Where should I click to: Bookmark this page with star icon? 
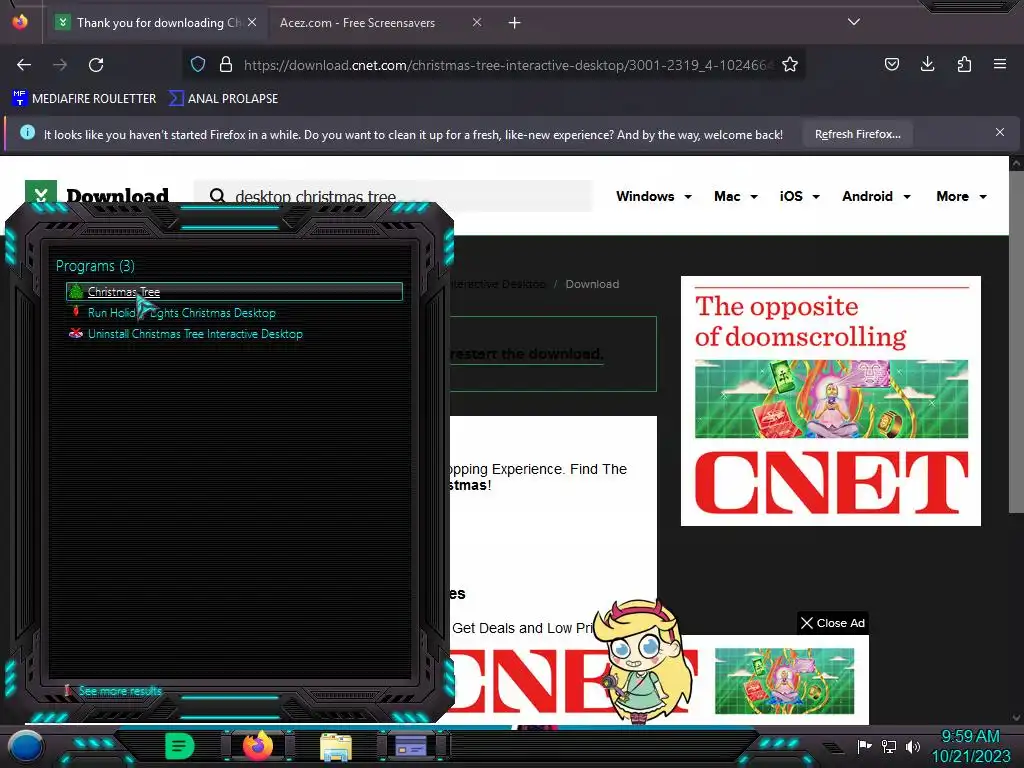(x=790, y=64)
